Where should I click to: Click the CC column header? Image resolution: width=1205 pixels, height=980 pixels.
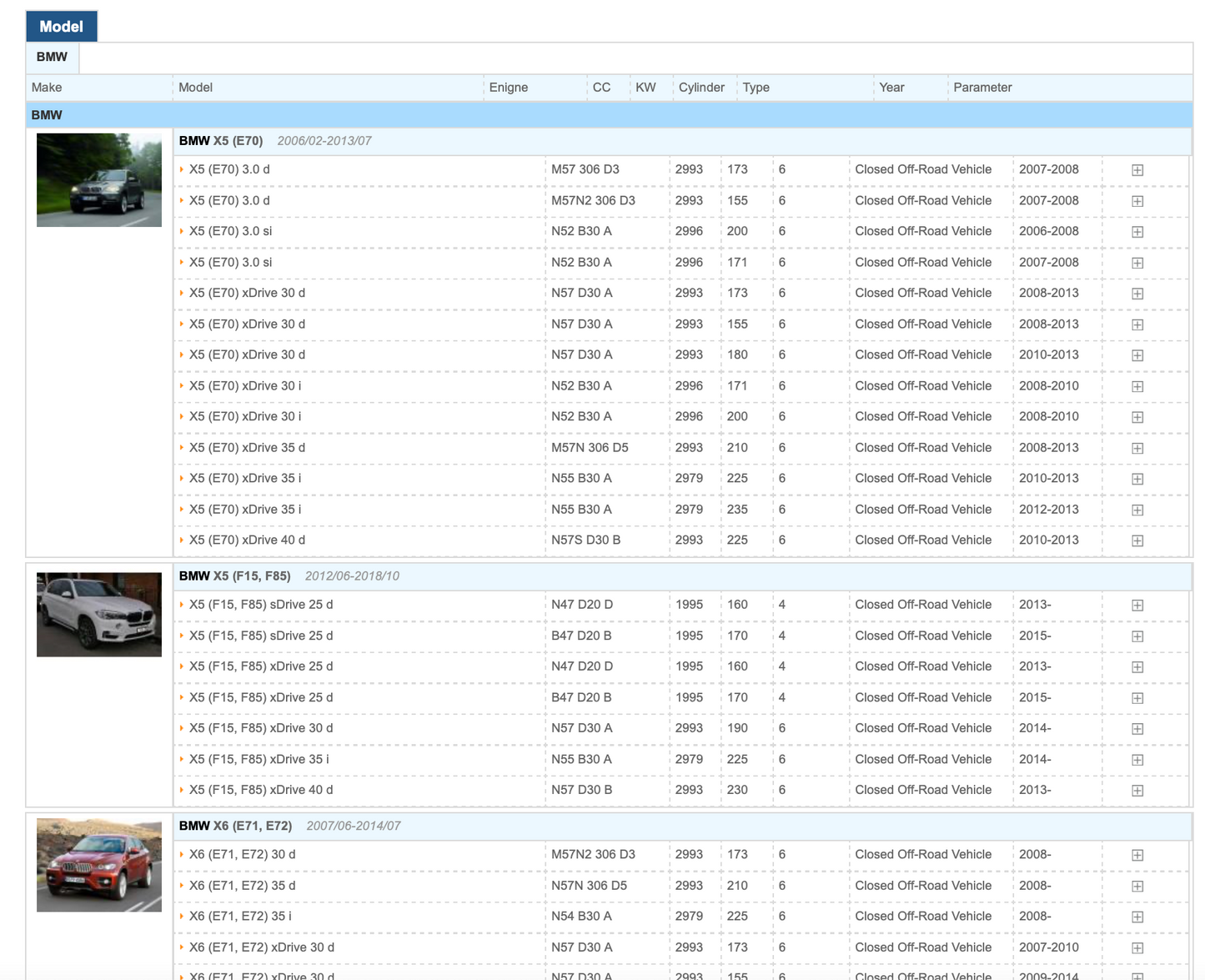pyautogui.click(x=601, y=88)
